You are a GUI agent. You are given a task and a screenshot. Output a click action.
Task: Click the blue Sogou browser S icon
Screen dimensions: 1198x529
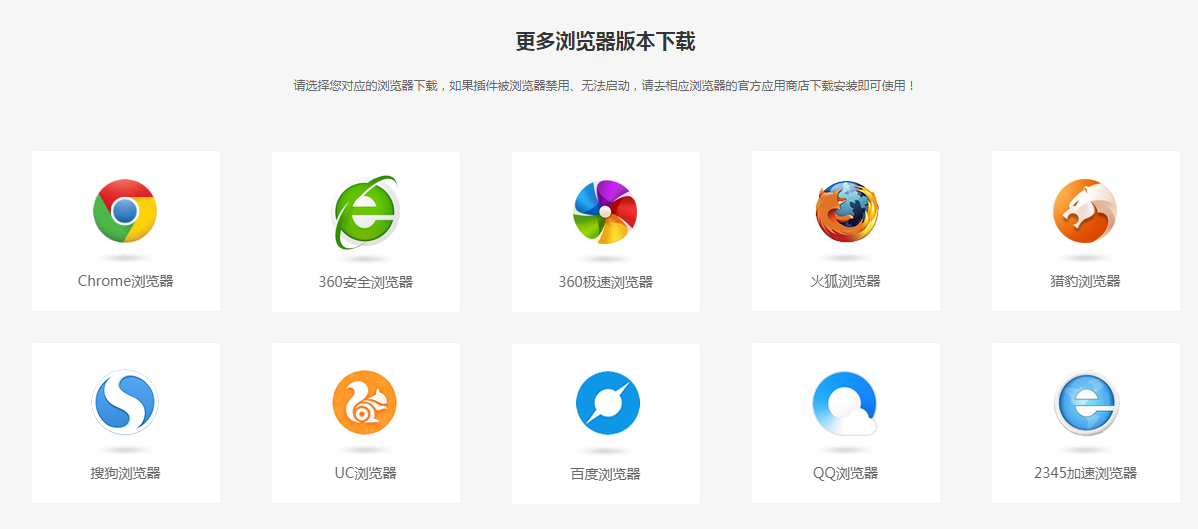(125, 403)
